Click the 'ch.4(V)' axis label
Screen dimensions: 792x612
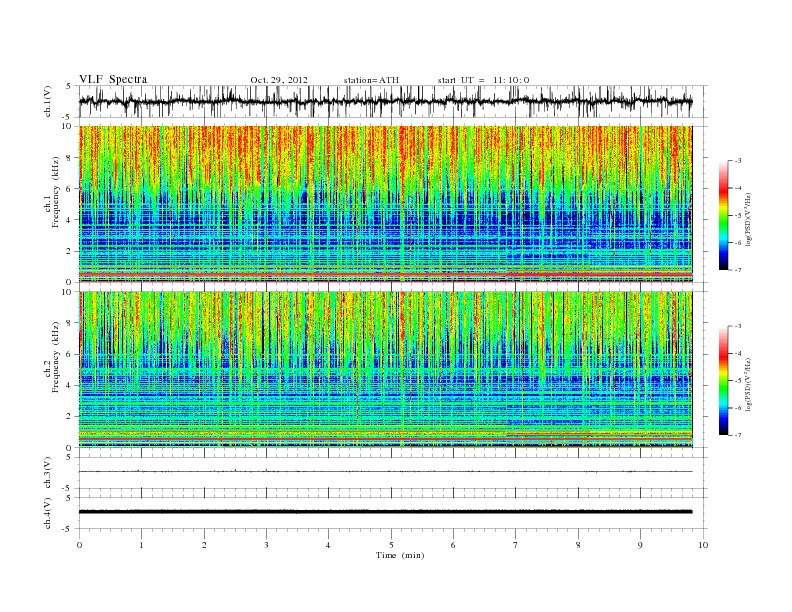[48, 513]
